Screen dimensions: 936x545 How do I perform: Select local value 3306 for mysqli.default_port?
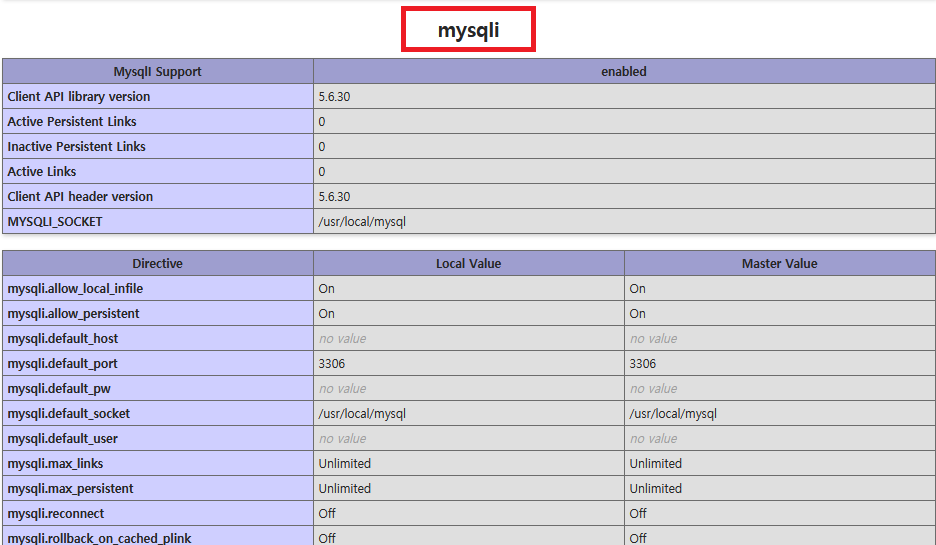(332, 364)
